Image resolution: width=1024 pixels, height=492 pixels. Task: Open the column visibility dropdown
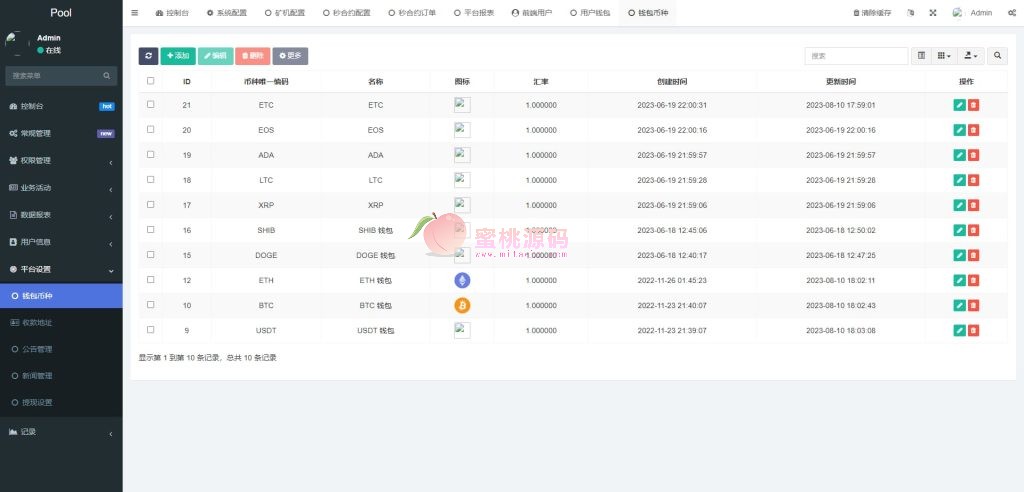click(x=944, y=56)
